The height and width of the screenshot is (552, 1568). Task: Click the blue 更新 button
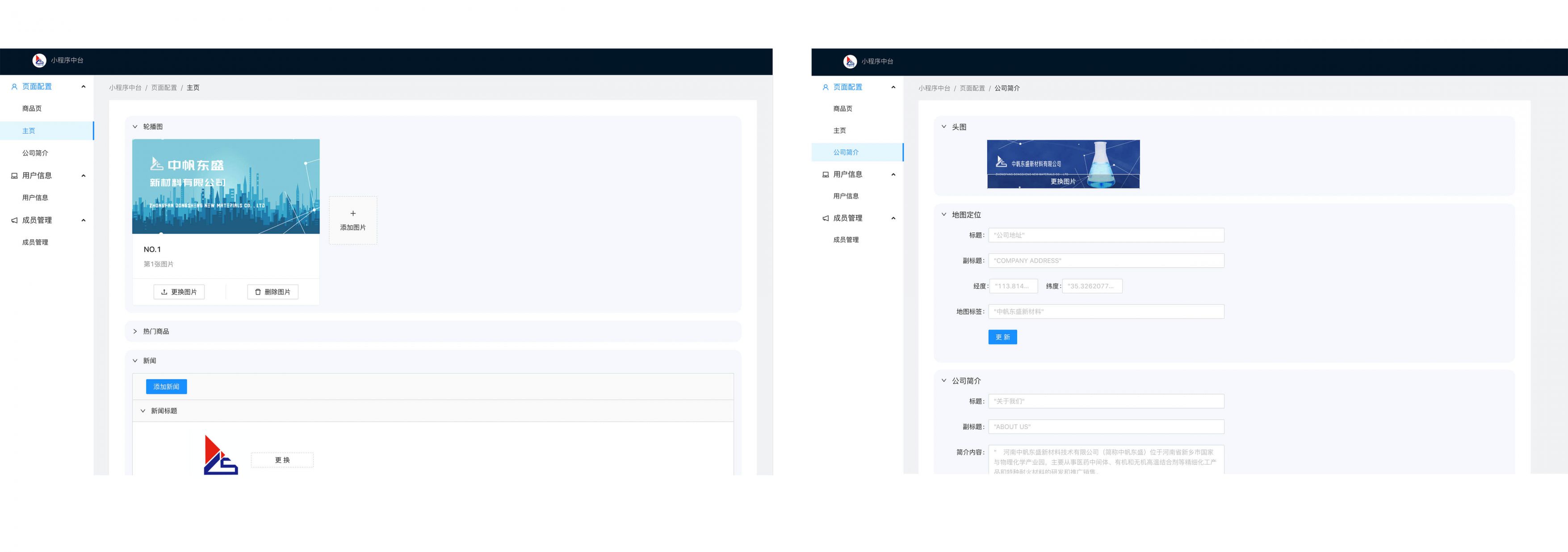tap(1002, 337)
